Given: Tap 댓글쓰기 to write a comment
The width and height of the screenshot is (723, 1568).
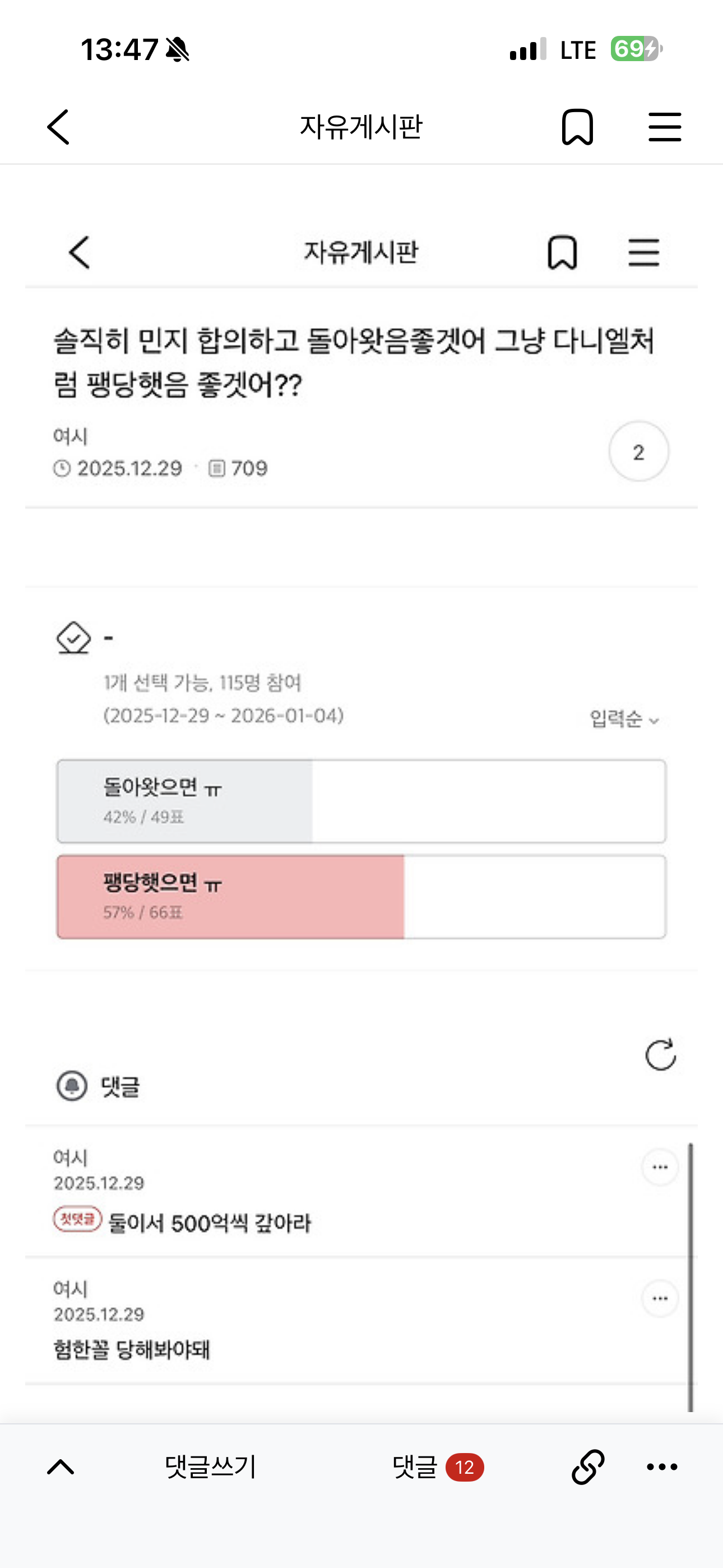Looking at the screenshot, I should 211,1467.
